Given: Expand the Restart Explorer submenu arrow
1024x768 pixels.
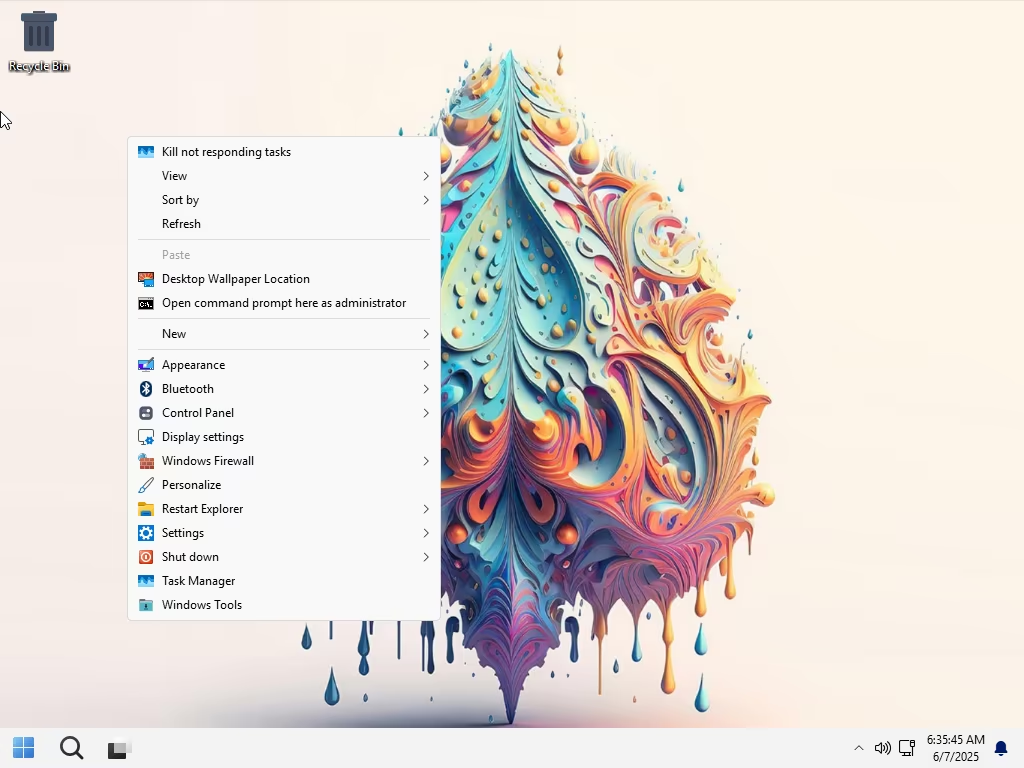Looking at the screenshot, I should click(426, 509).
